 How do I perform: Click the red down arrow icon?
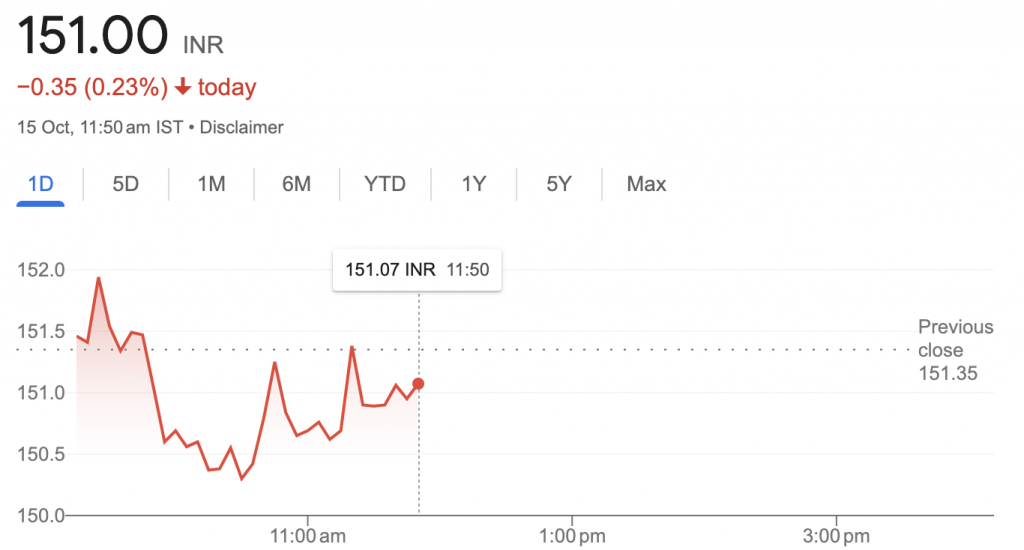coord(183,86)
